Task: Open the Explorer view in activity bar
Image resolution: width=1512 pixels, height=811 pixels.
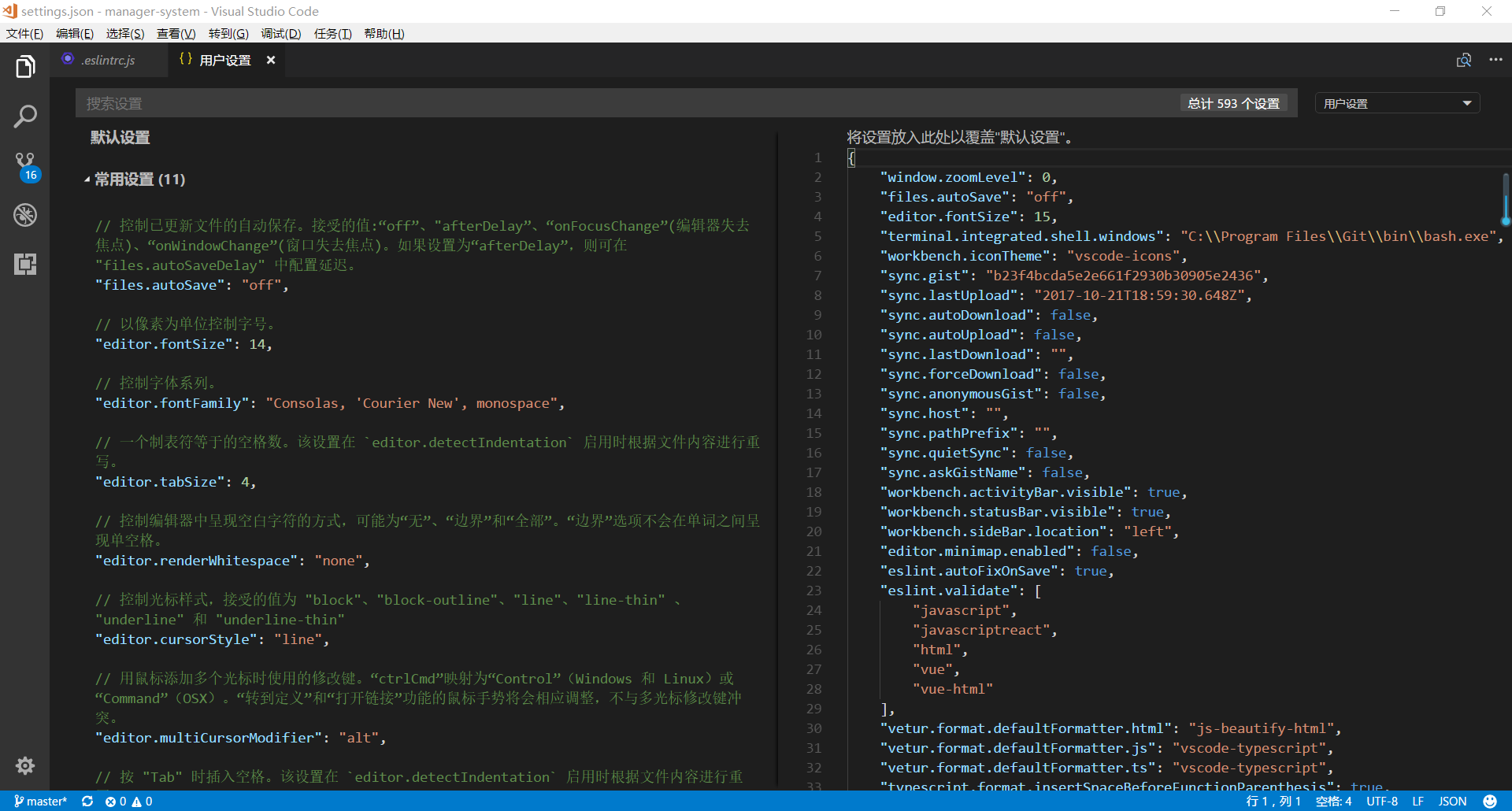Action: (x=25, y=67)
